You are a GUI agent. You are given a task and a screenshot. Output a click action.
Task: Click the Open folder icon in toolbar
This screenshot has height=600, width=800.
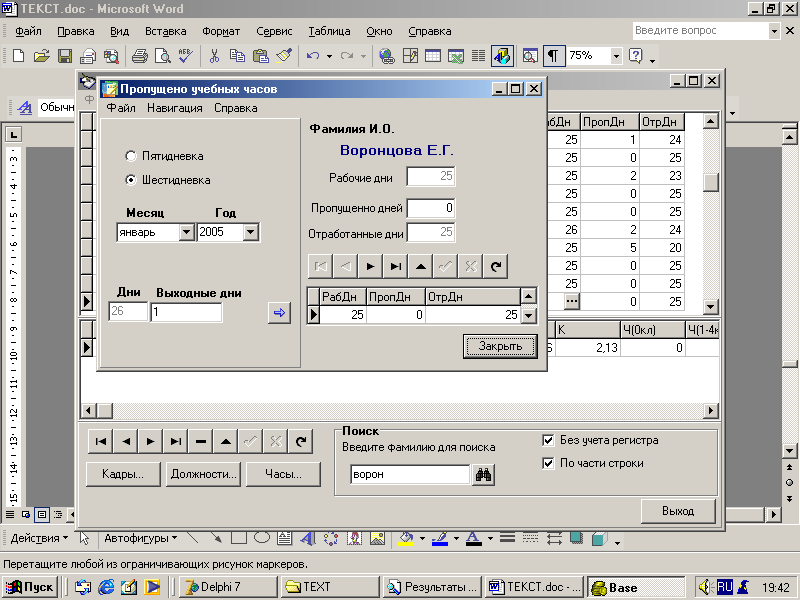click(x=42, y=56)
